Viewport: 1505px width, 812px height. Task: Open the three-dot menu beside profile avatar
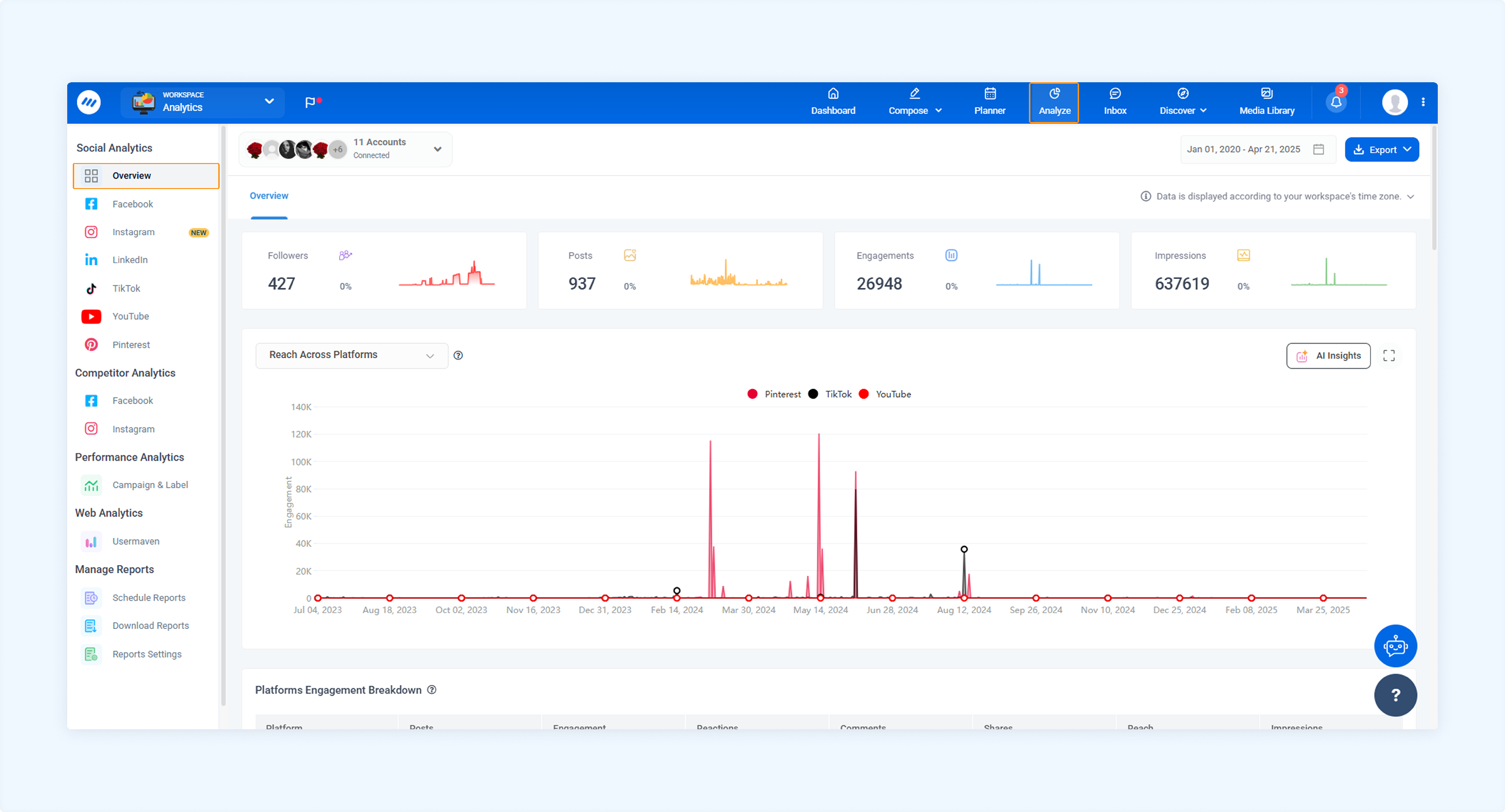1423,102
